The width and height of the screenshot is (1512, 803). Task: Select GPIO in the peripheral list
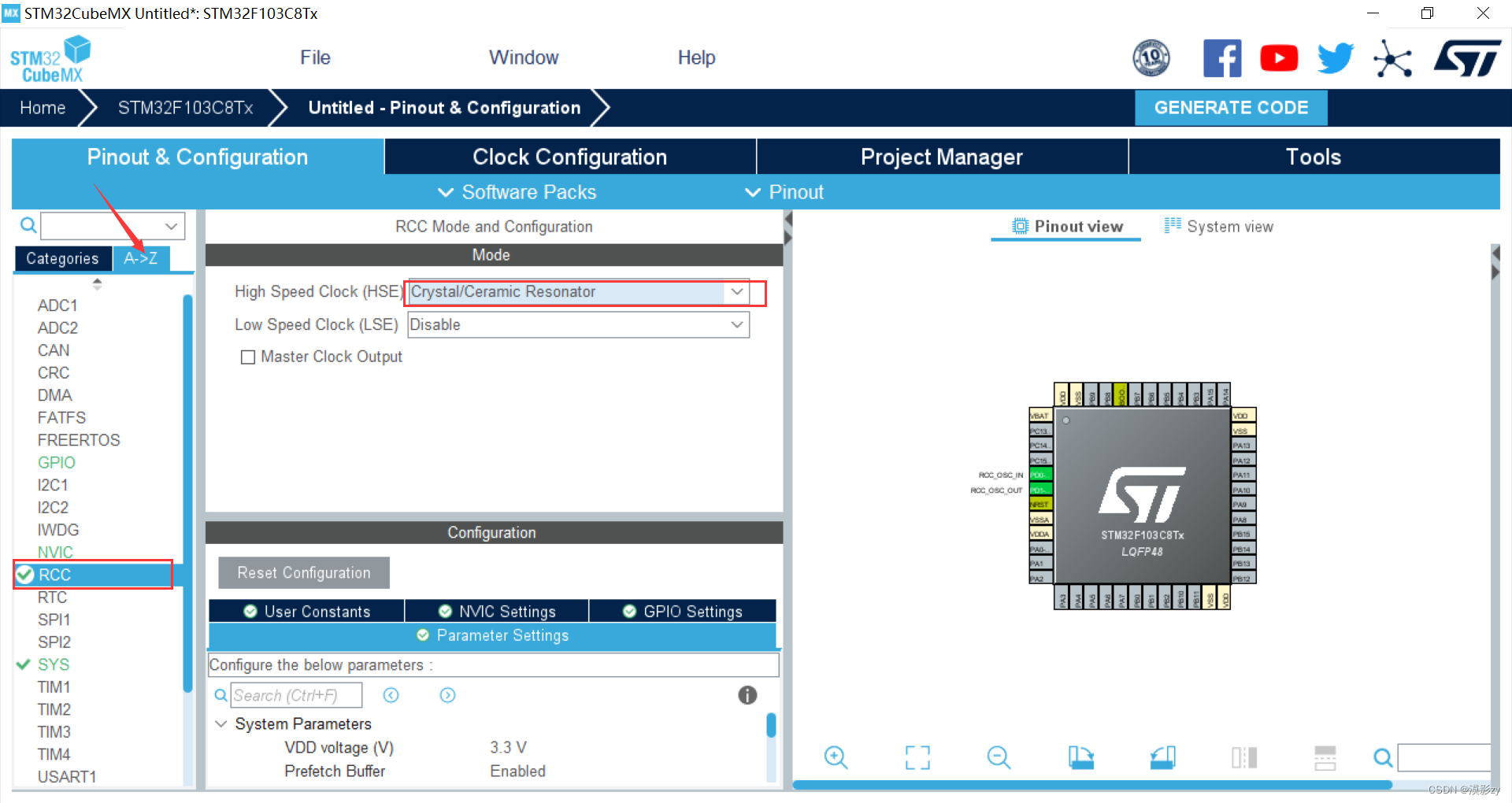tap(57, 462)
